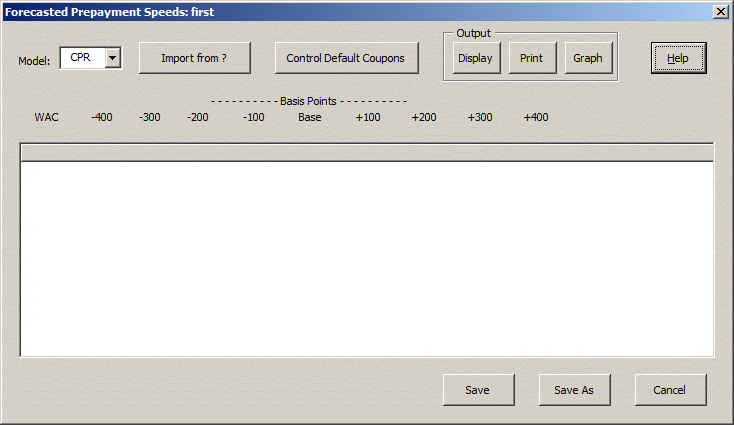Click the +100 basis points label
The image size is (734, 425).
click(x=368, y=117)
